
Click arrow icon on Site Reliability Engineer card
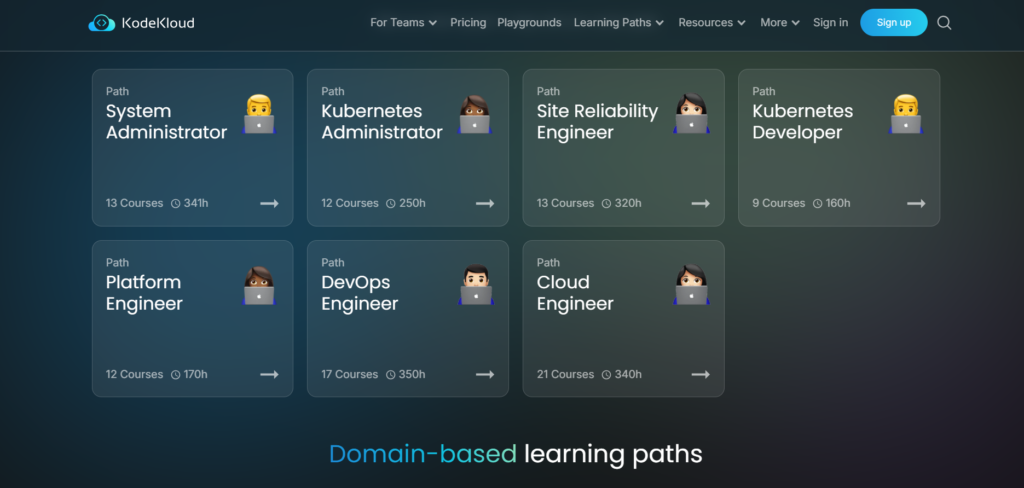tap(700, 203)
